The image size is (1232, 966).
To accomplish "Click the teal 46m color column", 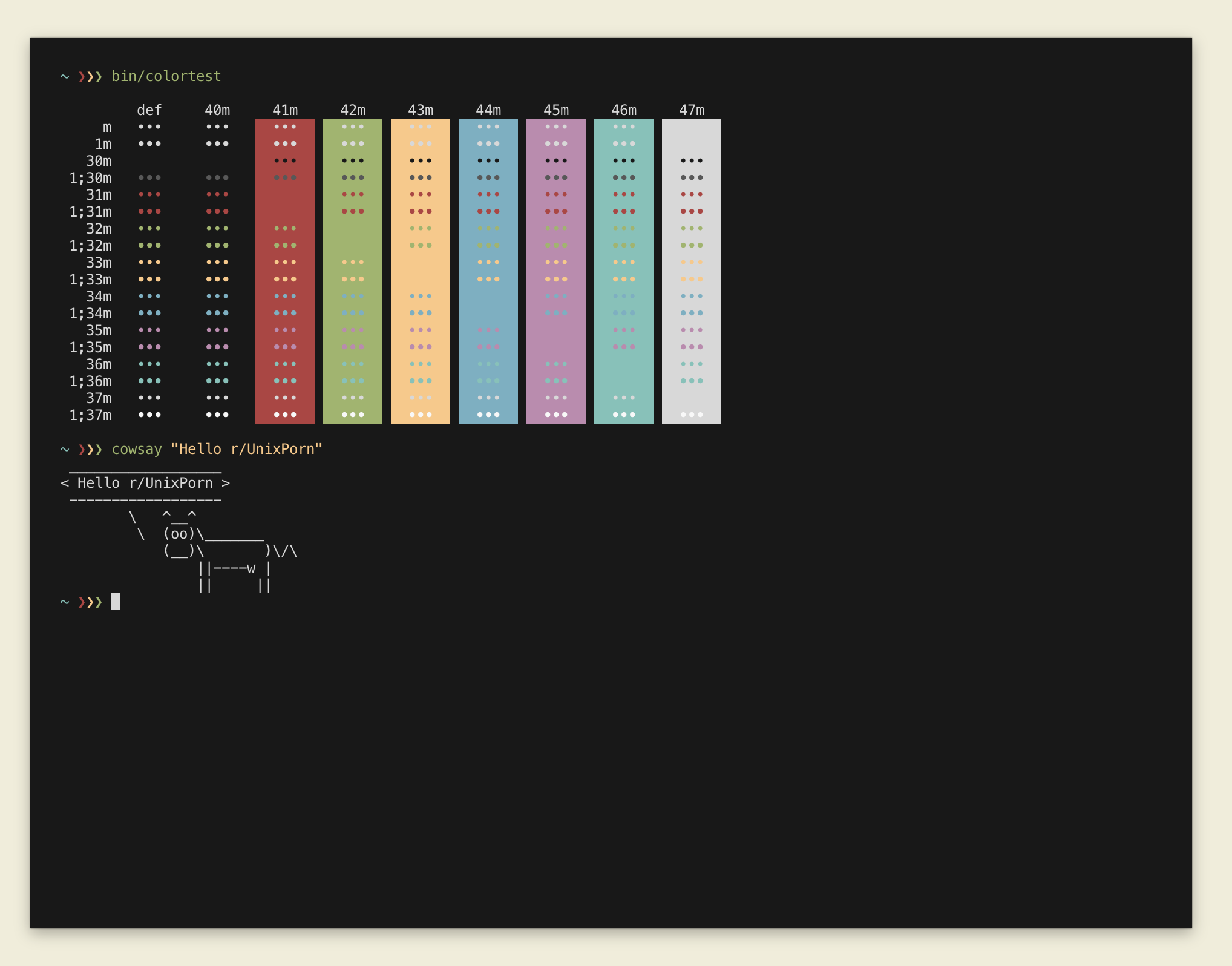I will point(623,271).
